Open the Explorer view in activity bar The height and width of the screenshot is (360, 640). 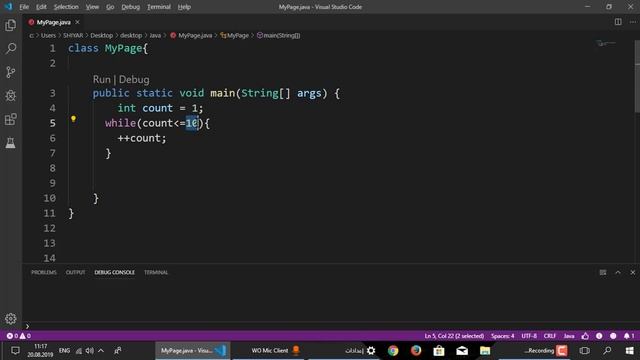(11, 25)
